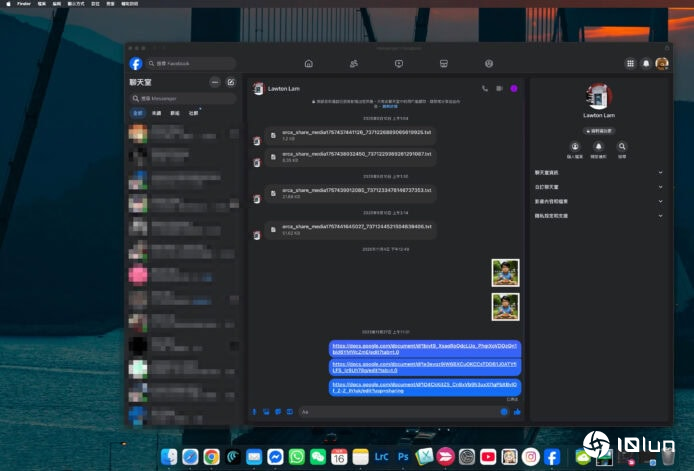Screen dimensions: 694x471
Task: Toggle the purple conversation info button
Action: tap(514, 88)
